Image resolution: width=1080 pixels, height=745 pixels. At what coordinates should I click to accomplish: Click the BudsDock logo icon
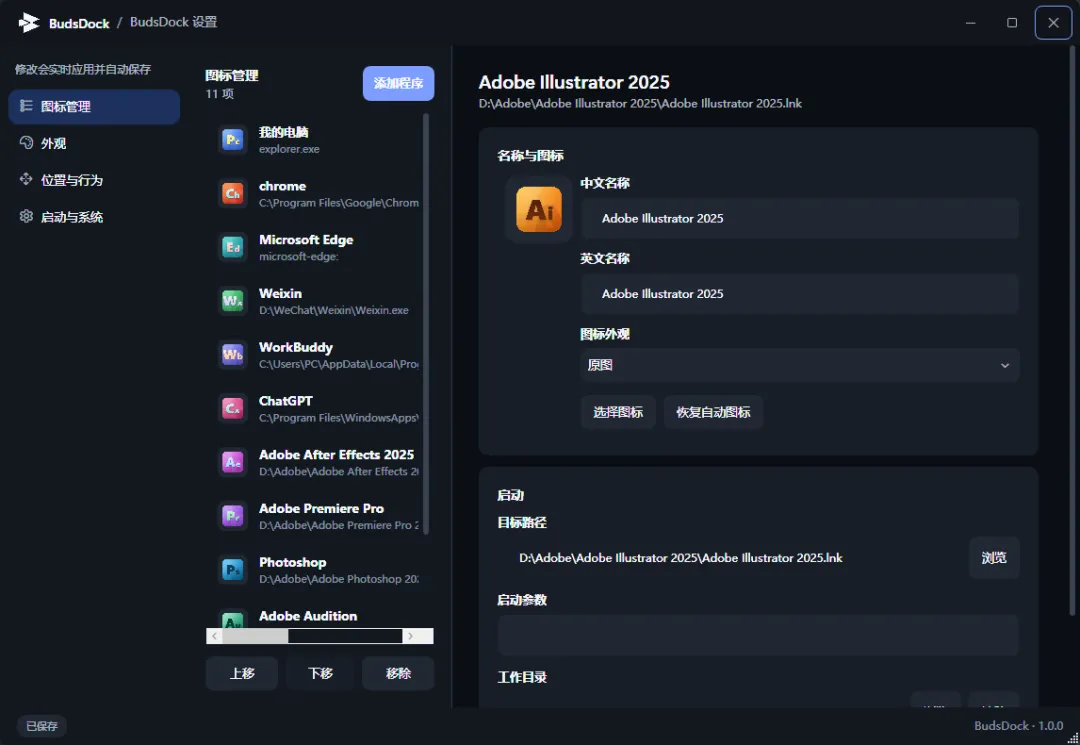[x=28, y=23]
